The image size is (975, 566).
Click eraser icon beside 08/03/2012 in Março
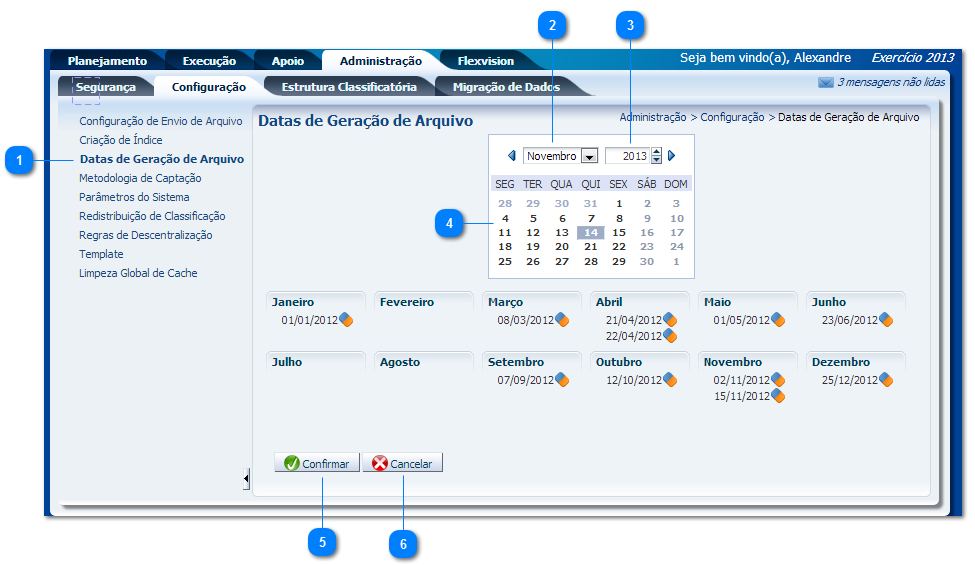click(562, 320)
